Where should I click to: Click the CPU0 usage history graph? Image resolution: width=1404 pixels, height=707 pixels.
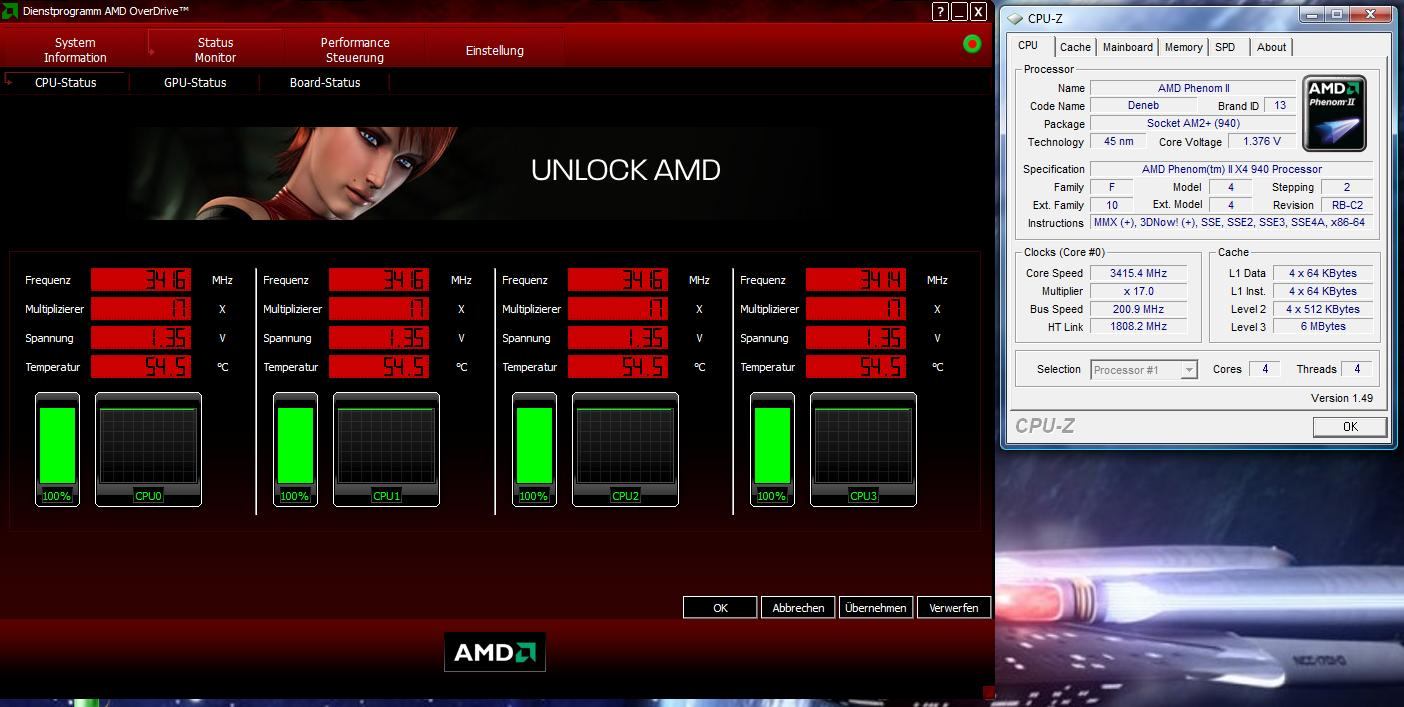point(148,449)
